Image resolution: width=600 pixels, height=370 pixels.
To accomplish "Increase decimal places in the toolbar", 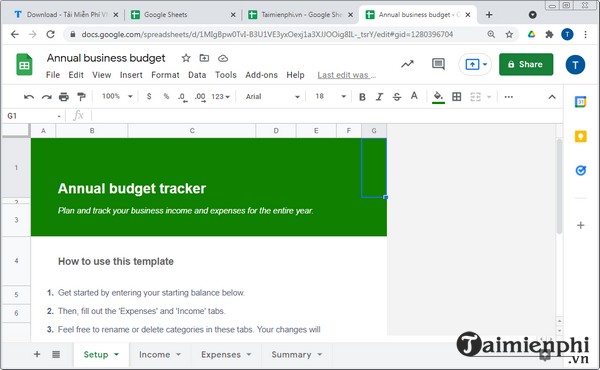I will click(200, 97).
